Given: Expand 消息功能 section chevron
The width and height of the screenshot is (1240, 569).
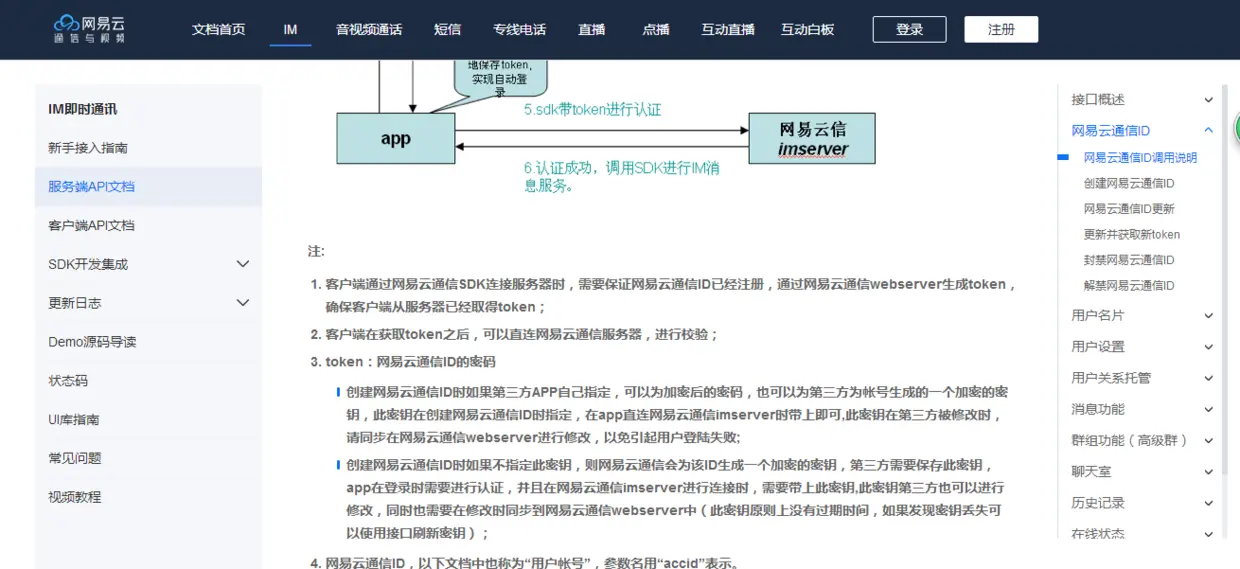Looking at the screenshot, I should [1209, 410].
